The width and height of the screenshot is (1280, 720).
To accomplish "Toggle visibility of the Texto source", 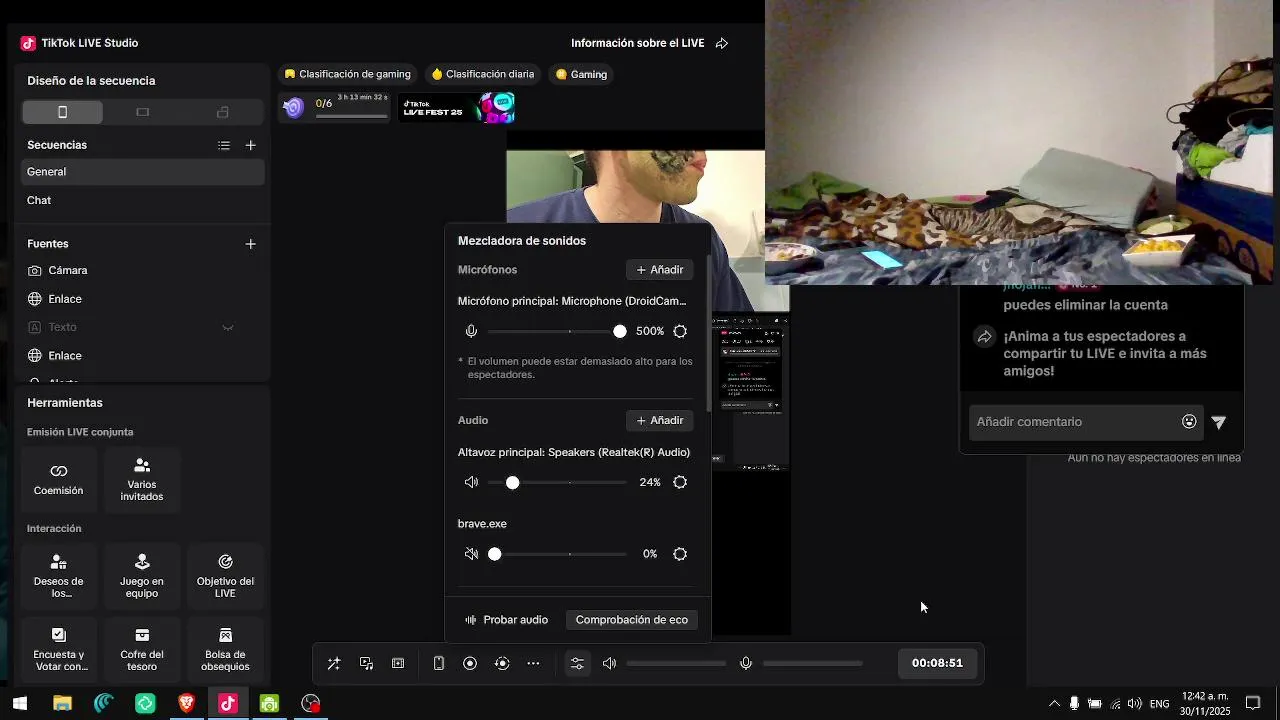I will point(228,327).
